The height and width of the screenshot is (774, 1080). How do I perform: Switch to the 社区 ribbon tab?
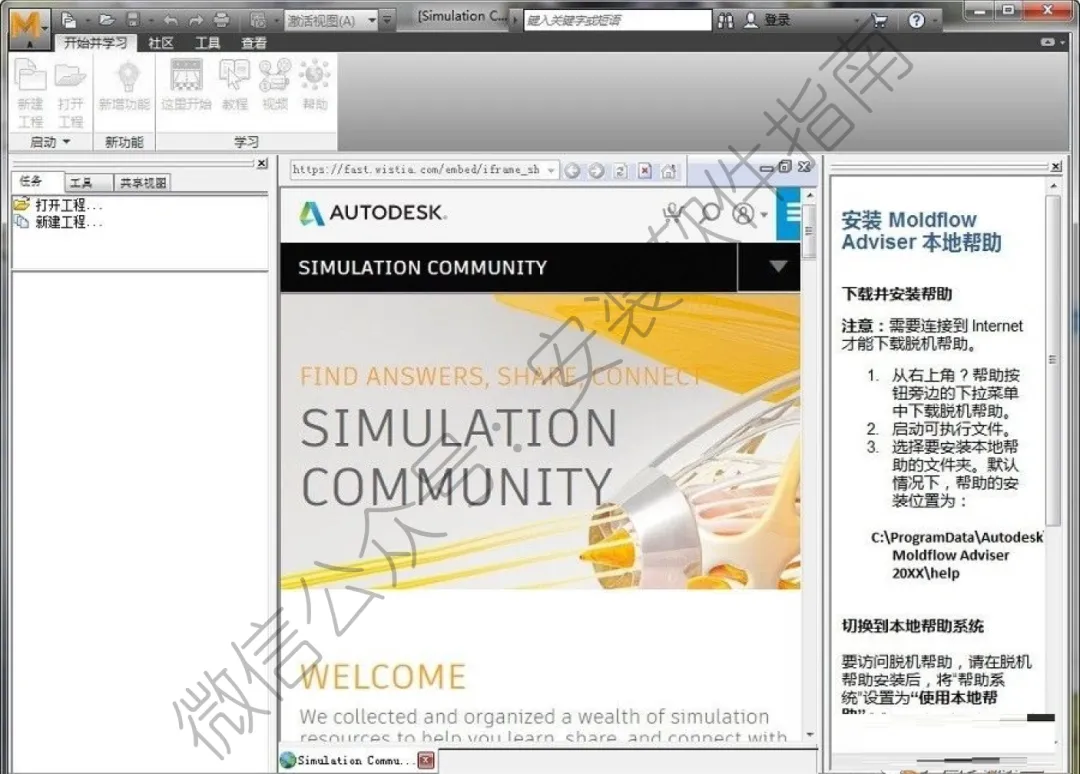coord(160,43)
